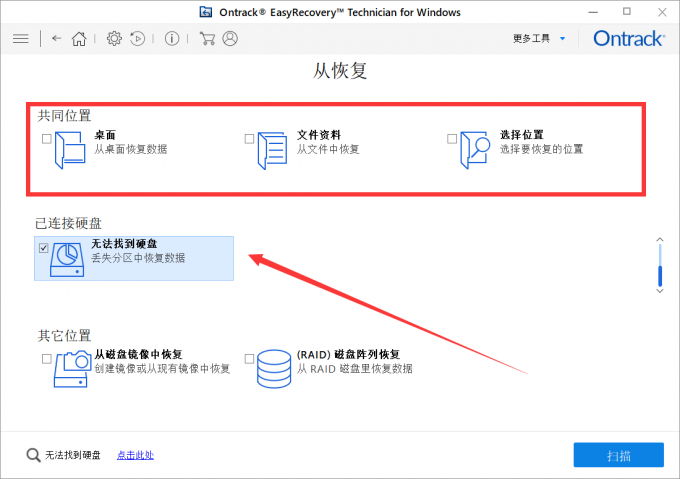Go back with the left arrow icon
This screenshot has height=479, width=680.
(56, 39)
